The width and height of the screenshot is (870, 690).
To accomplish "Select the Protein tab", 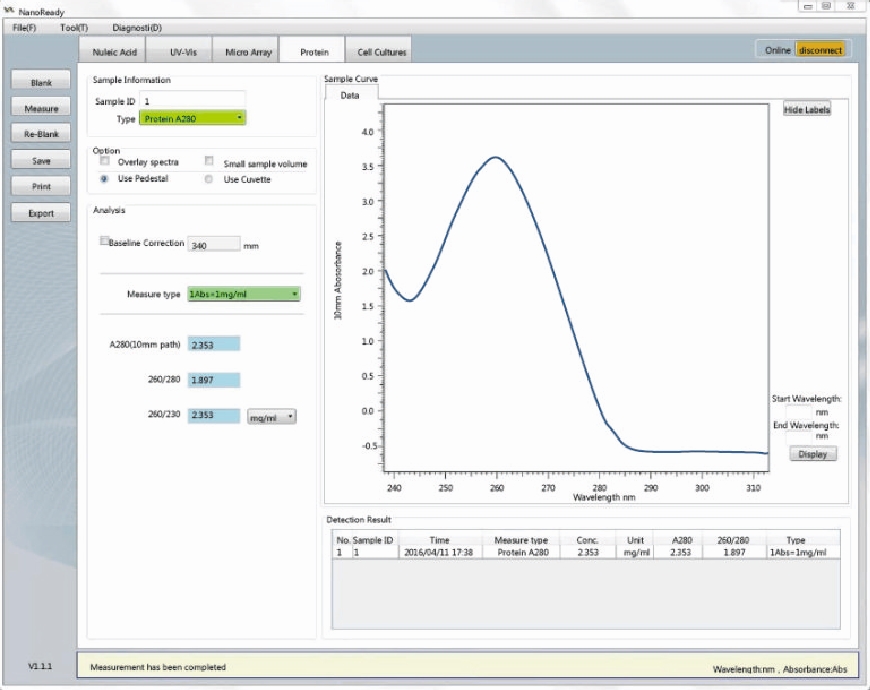I will (x=314, y=52).
